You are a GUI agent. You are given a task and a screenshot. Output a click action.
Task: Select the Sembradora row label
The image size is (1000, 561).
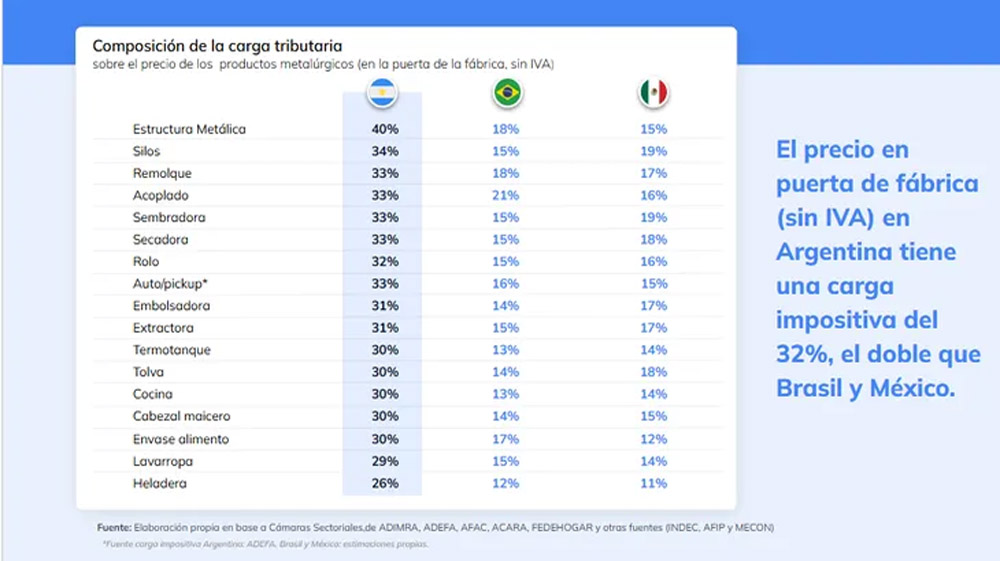(167, 217)
